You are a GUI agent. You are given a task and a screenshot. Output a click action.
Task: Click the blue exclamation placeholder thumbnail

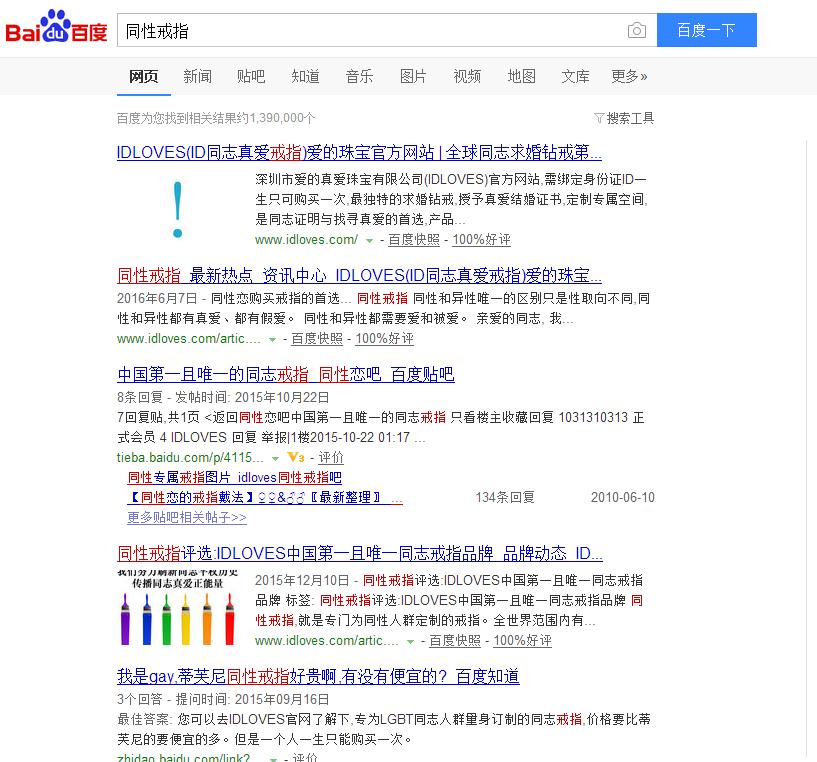178,210
